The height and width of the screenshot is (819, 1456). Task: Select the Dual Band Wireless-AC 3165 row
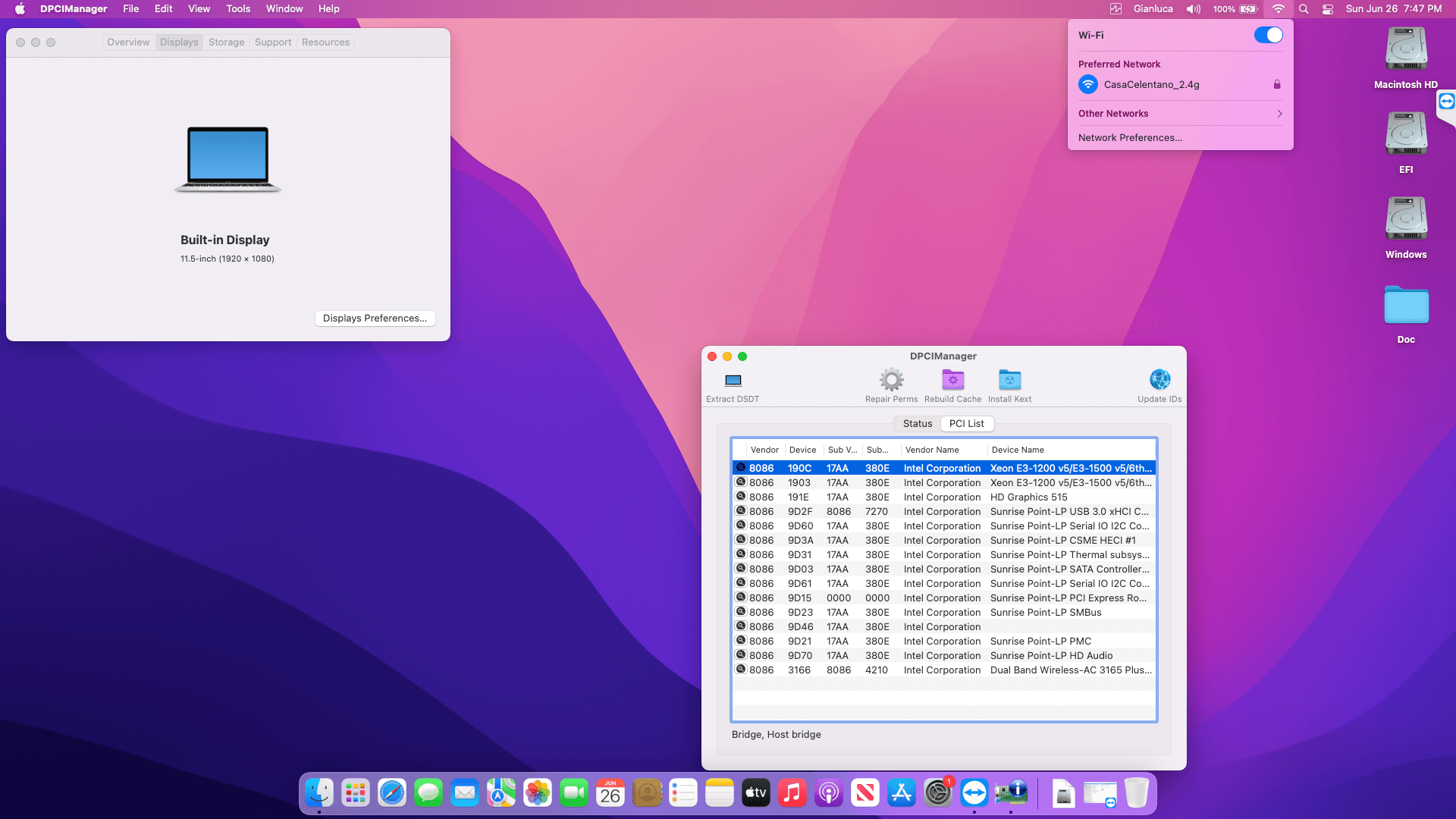click(944, 670)
